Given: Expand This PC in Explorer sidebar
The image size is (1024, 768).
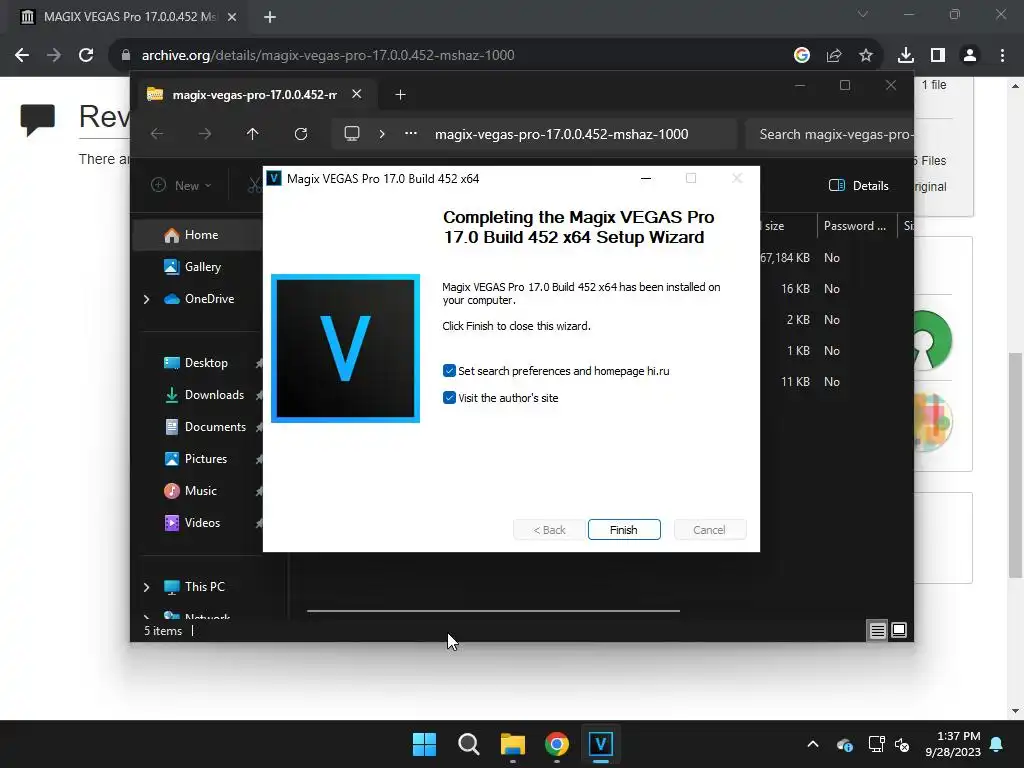Looking at the screenshot, I should coord(146,587).
